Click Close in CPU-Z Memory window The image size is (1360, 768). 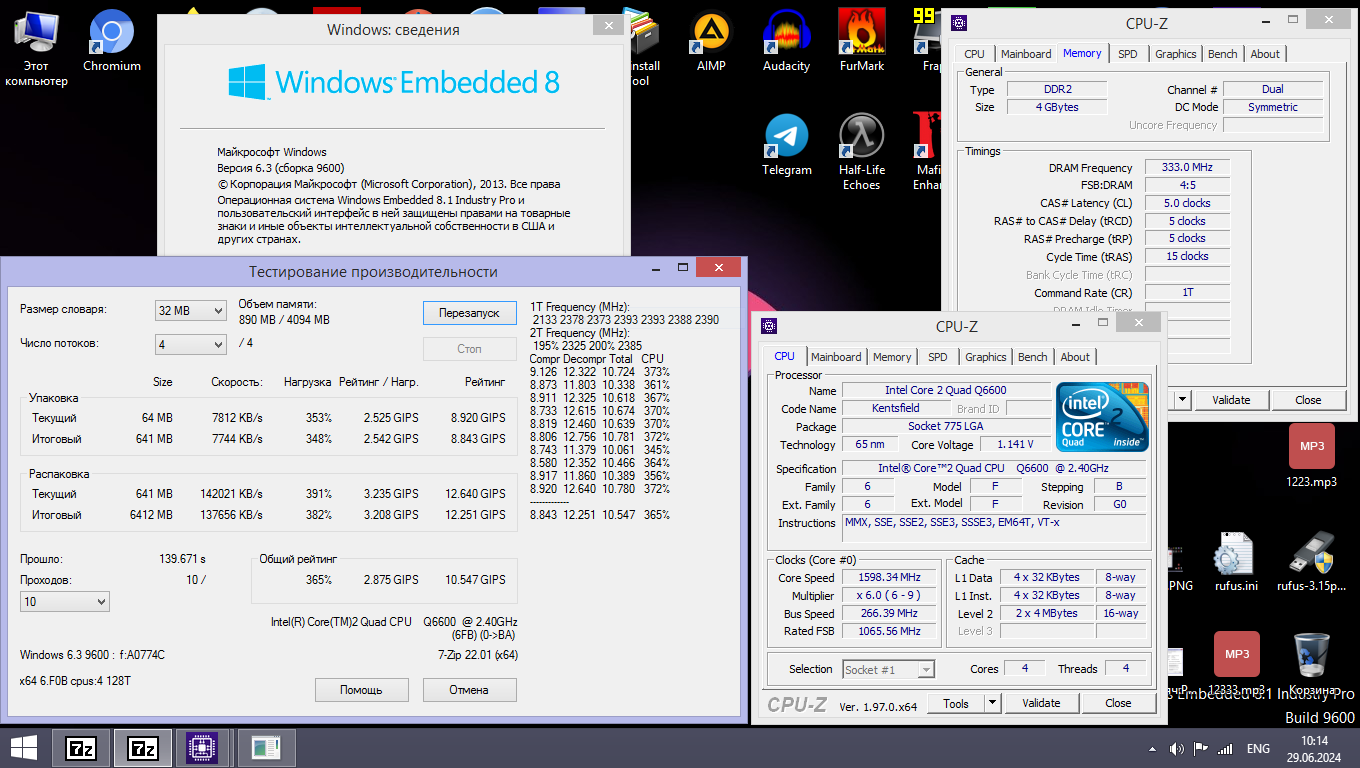[1308, 399]
